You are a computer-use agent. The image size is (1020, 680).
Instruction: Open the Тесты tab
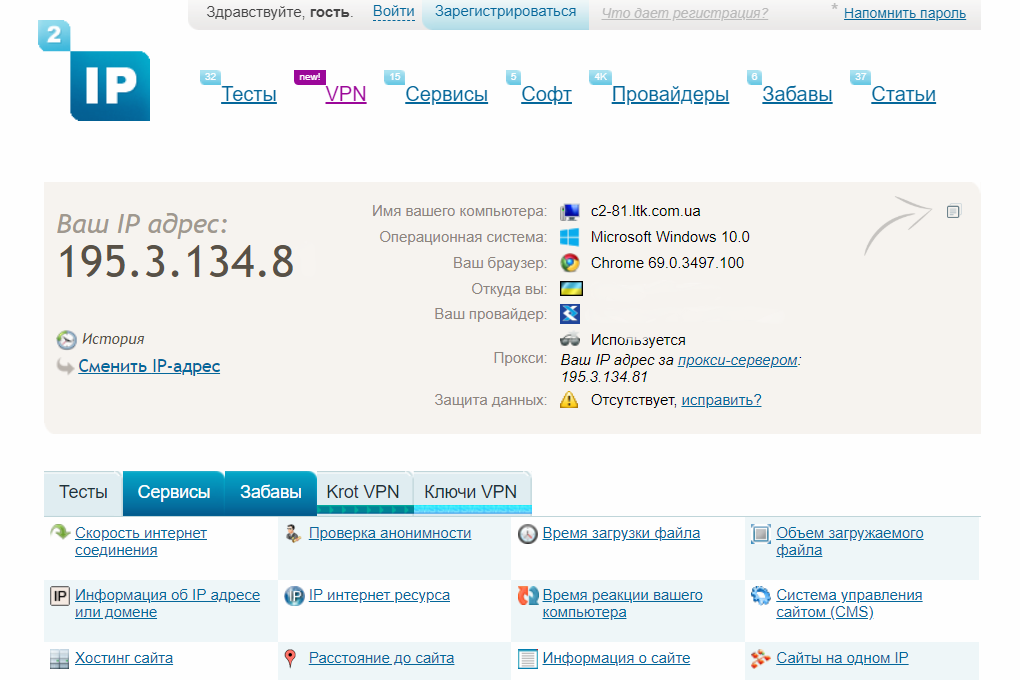click(x=83, y=492)
